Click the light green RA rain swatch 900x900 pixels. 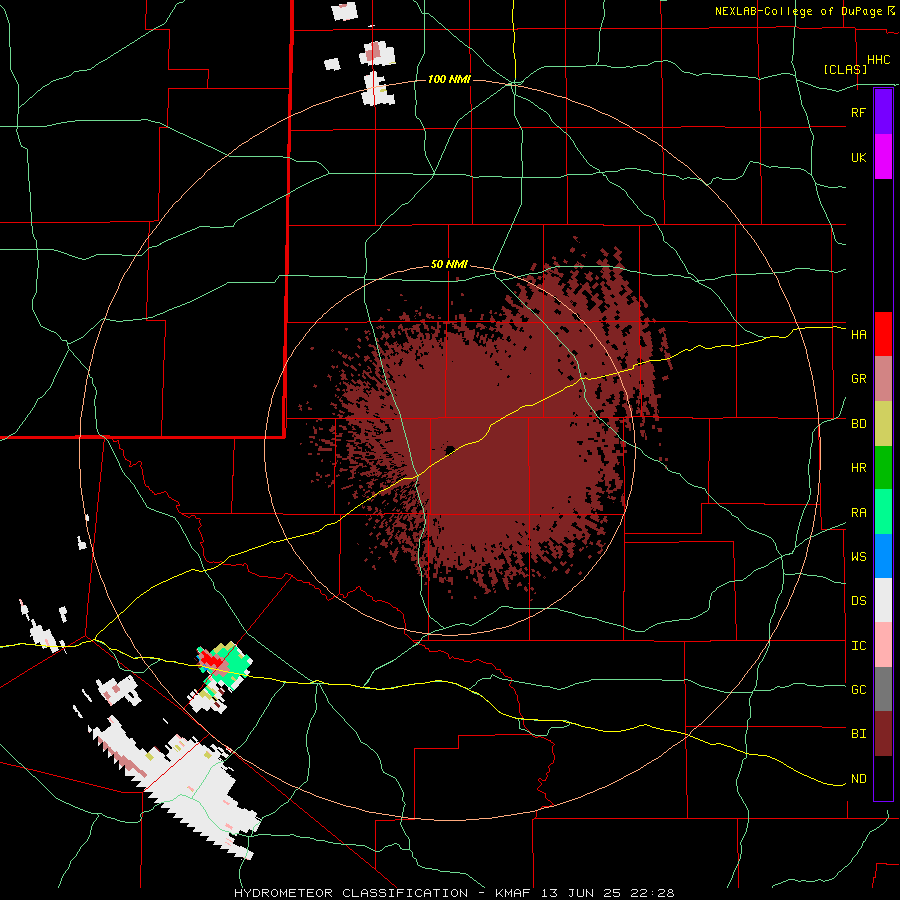click(x=883, y=512)
